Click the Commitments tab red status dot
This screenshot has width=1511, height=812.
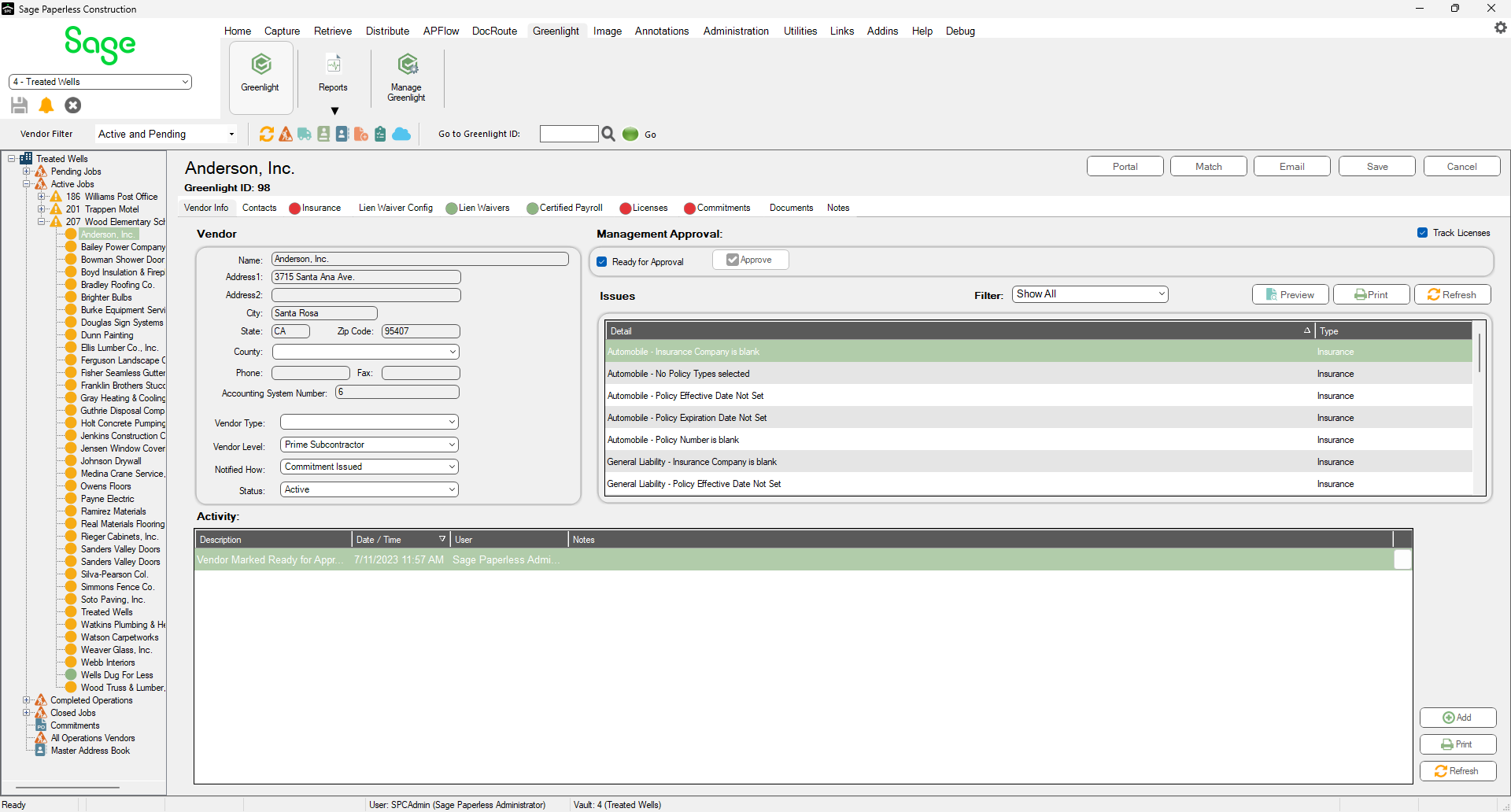pos(689,209)
